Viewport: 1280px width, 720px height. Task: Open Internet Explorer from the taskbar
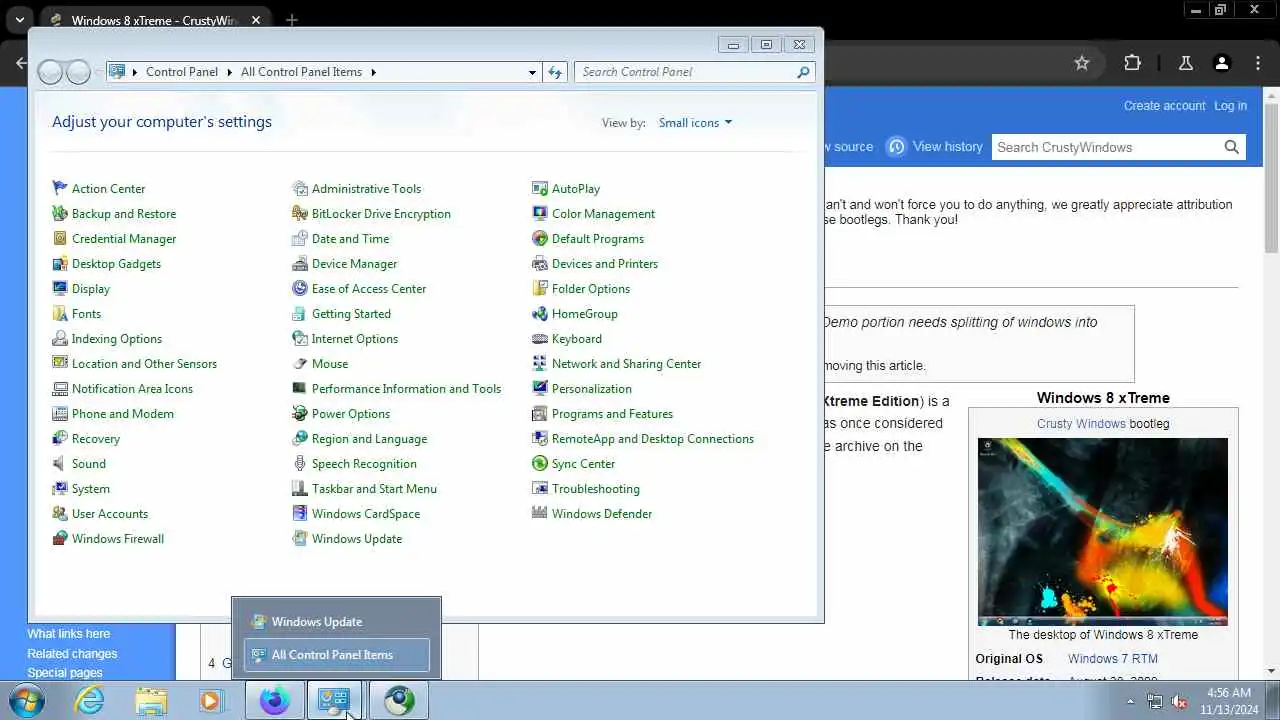coord(90,701)
